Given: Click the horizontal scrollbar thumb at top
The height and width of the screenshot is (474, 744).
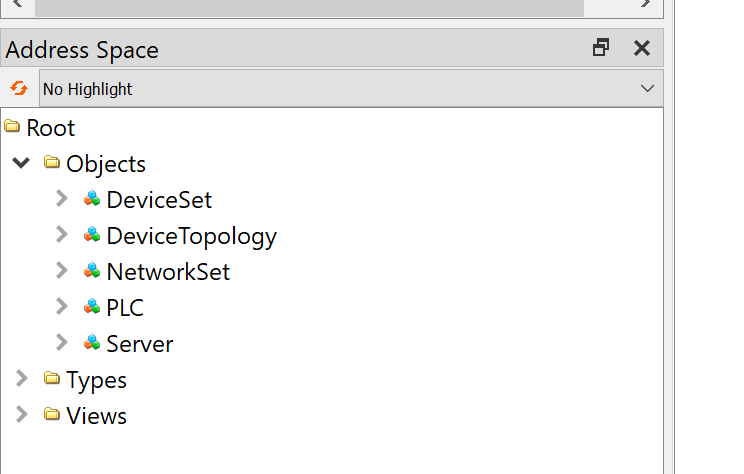Looking at the screenshot, I should (x=309, y=8).
